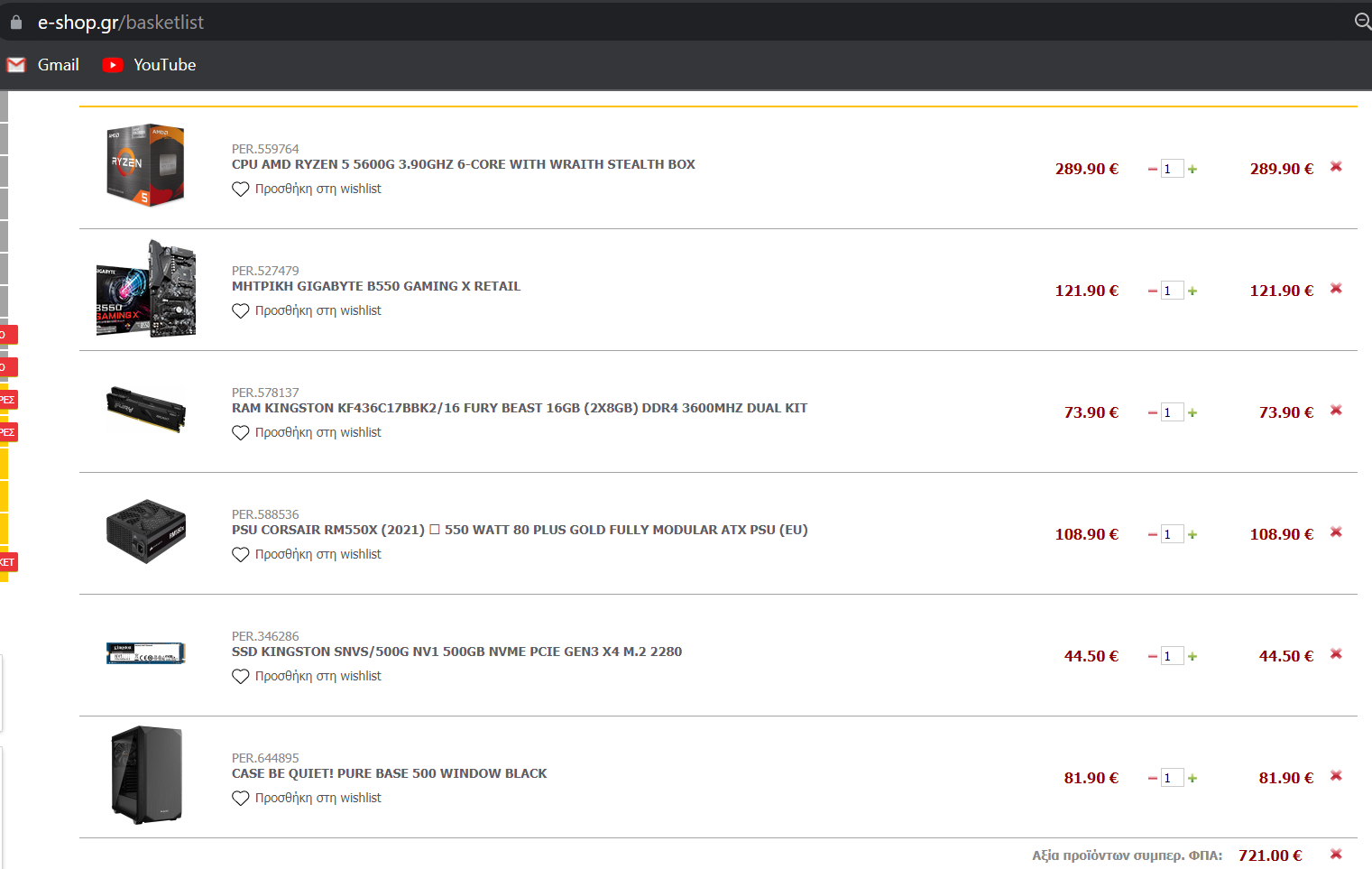Click quantity field for Corsair RM550X
The width and height of the screenshot is (1372, 869).
1172,534
